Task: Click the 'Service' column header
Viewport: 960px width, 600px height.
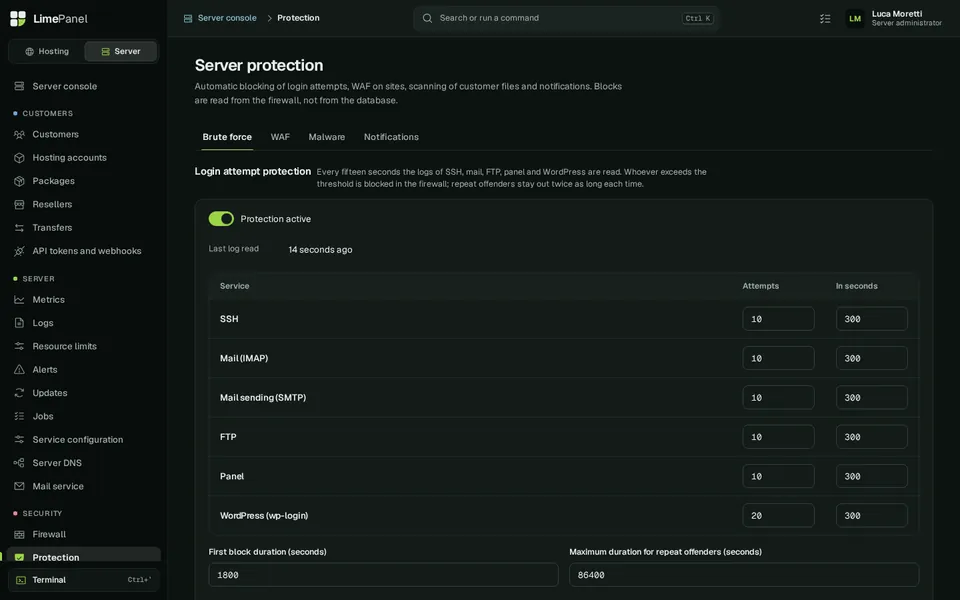Action: [x=234, y=286]
